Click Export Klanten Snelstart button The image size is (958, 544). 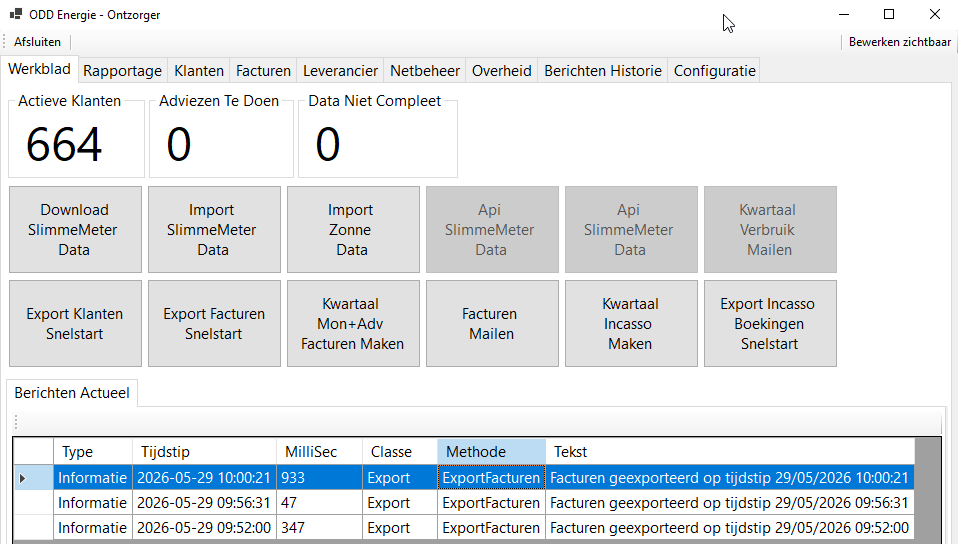point(75,323)
